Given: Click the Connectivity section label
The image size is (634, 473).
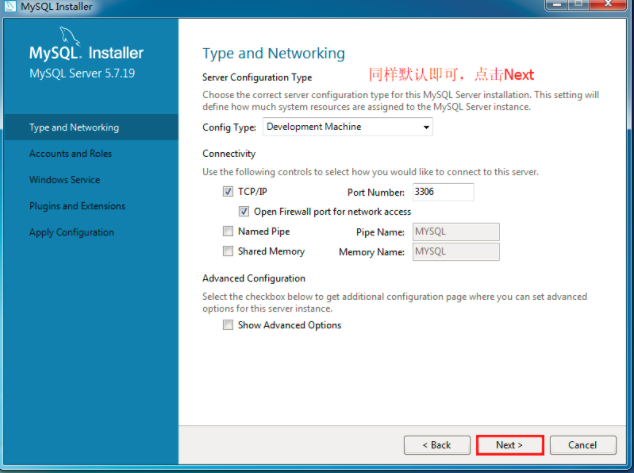Looking at the screenshot, I should point(229,154).
